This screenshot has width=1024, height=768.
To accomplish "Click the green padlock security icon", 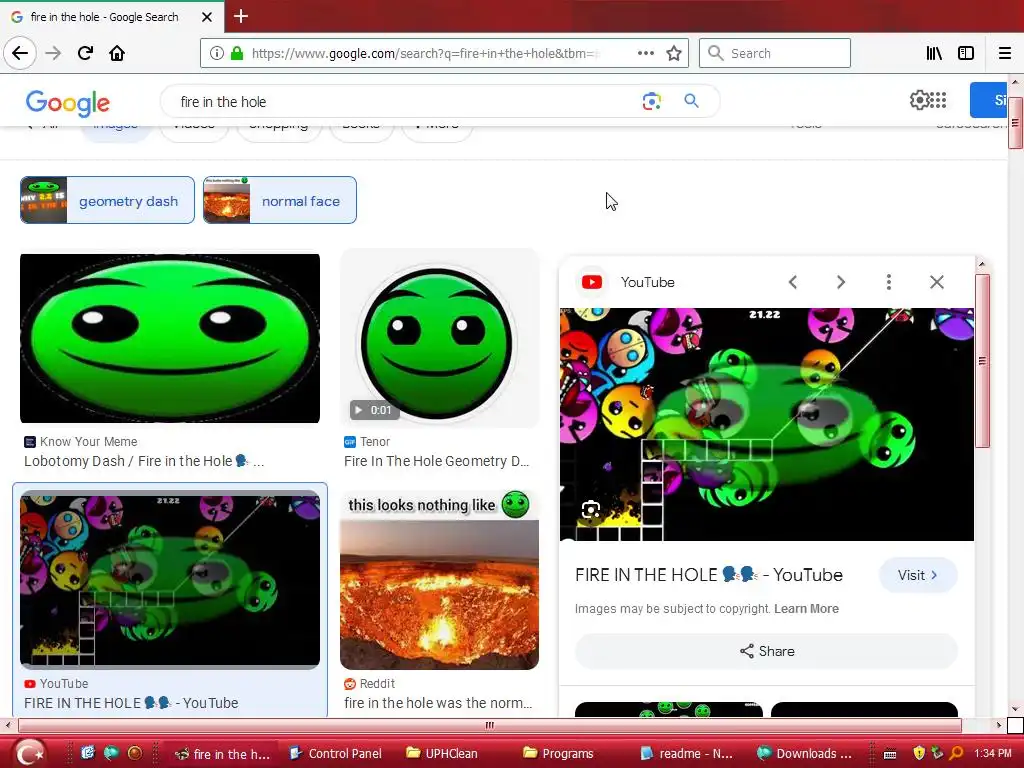I will [237, 53].
